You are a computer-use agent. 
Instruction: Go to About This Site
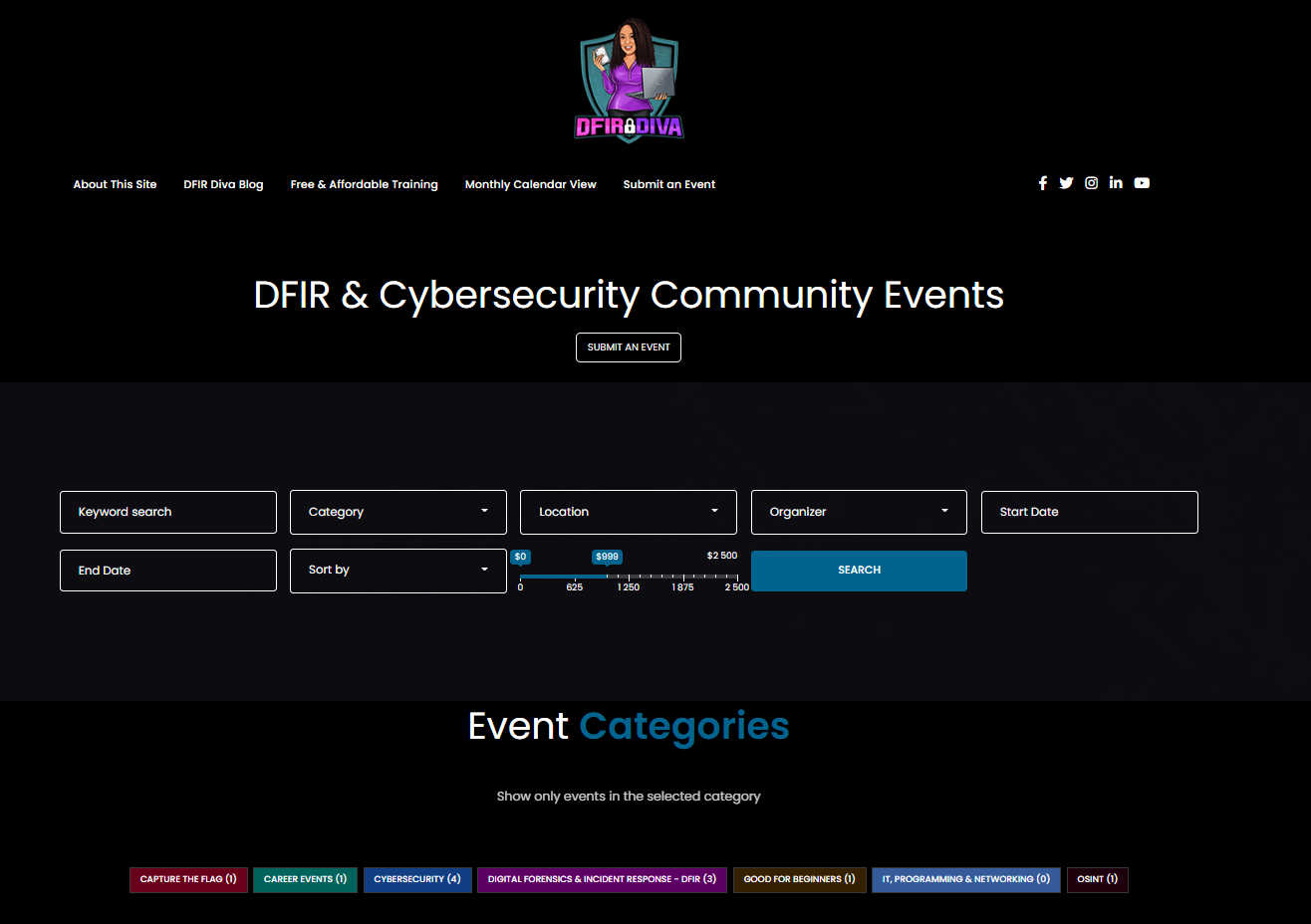(x=115, y=184)
